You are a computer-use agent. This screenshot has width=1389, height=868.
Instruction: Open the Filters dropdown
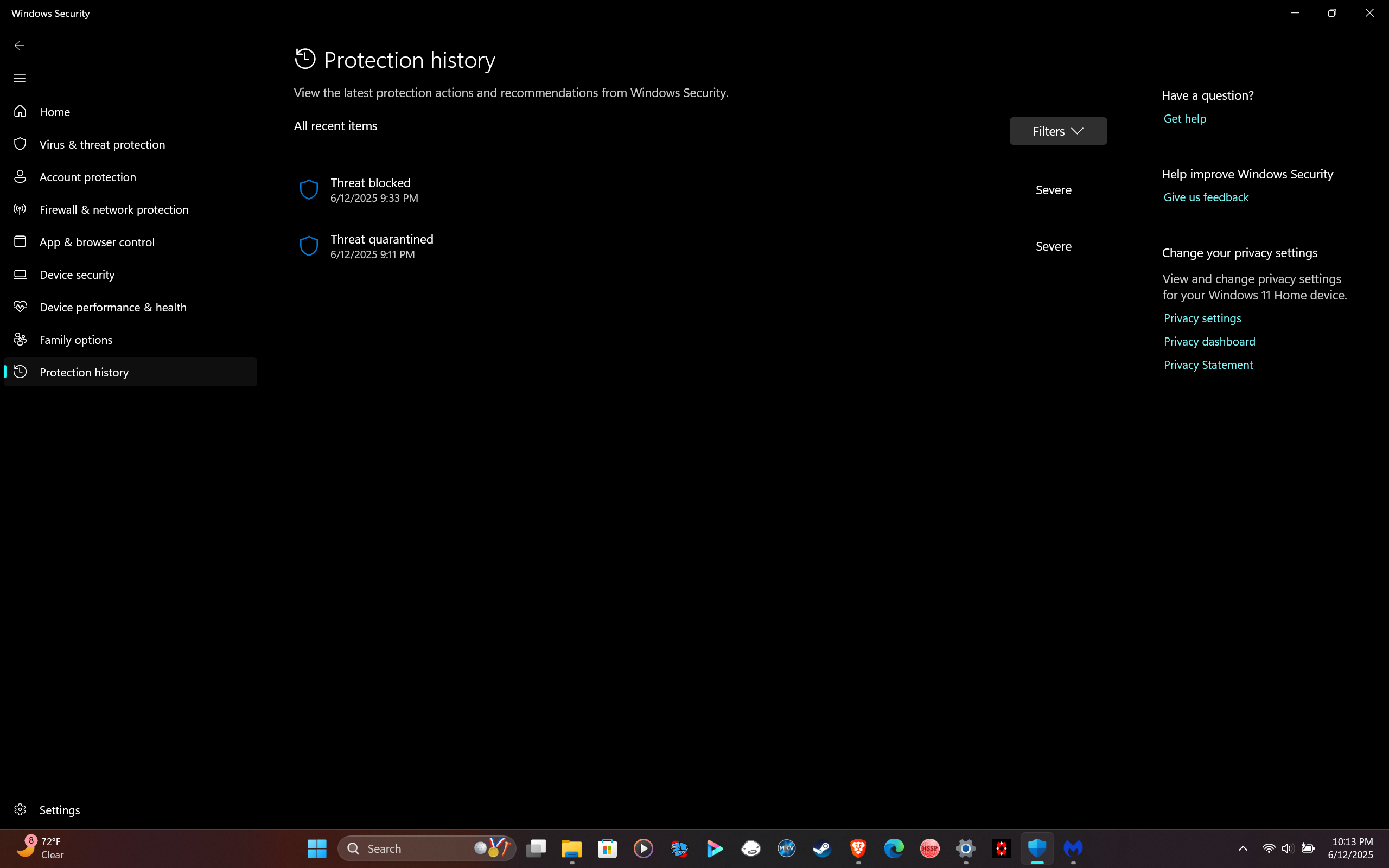[x=1058, y=131]
